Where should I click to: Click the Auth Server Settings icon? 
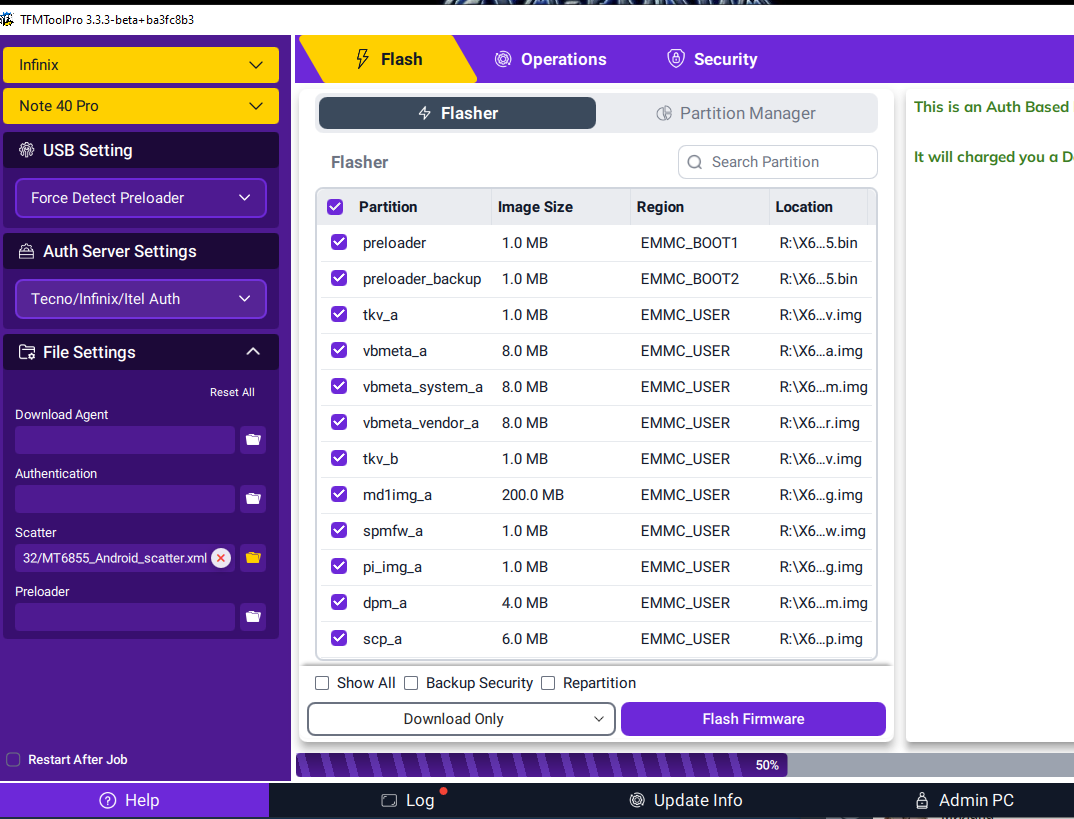coord(26,251)
